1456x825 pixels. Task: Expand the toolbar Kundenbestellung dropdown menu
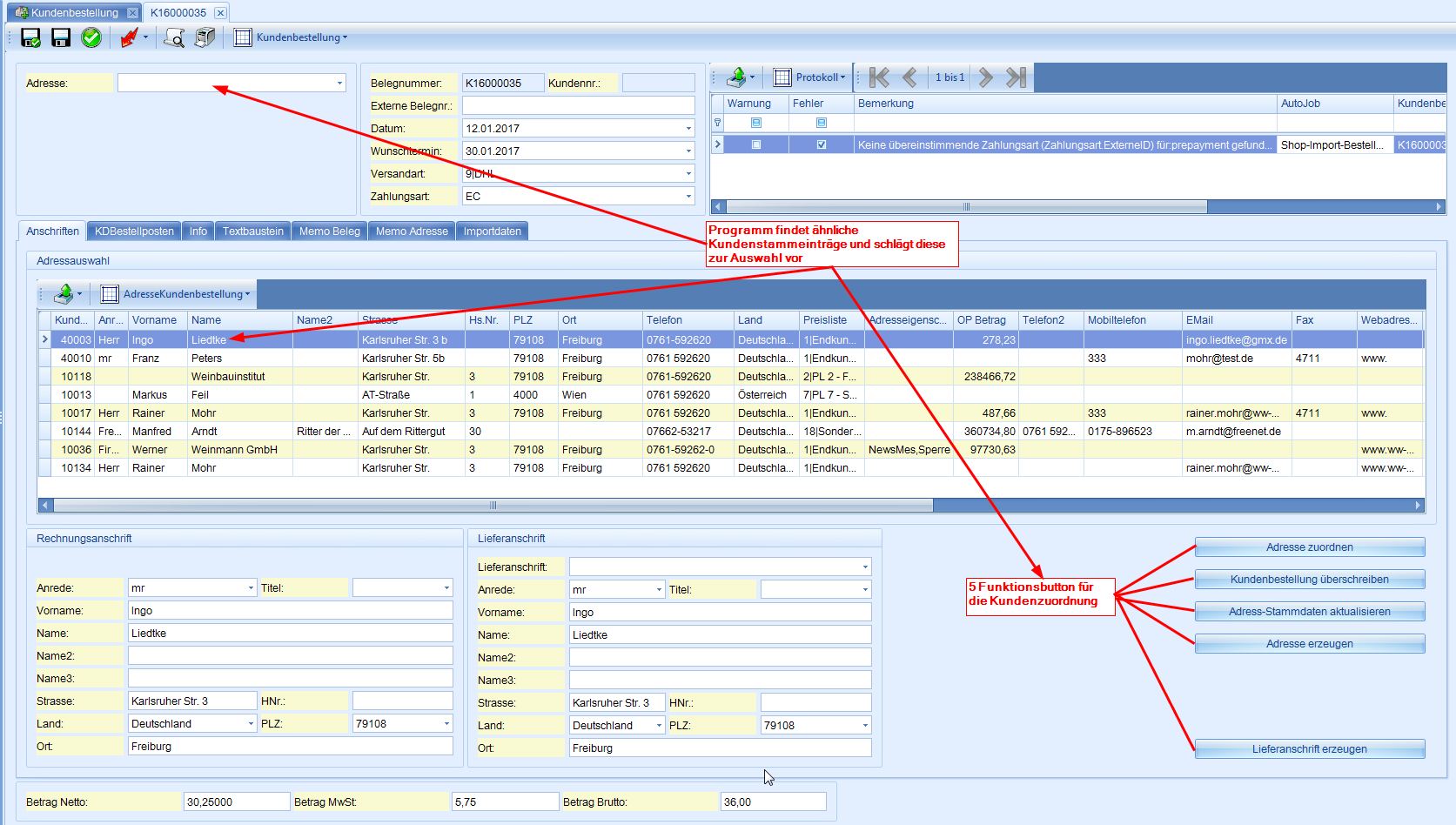[301, 37]
